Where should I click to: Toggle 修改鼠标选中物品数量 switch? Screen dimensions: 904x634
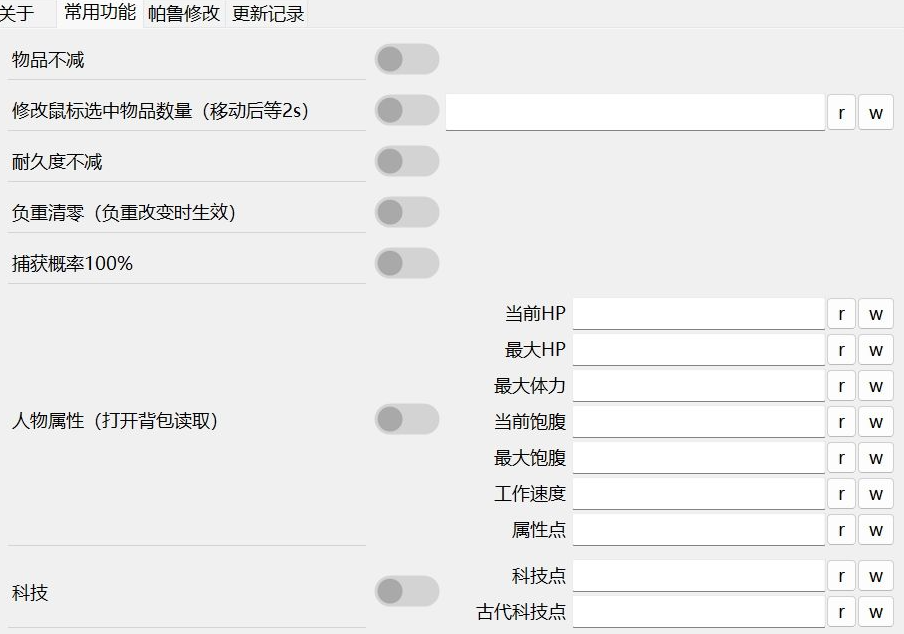(407, 111)
